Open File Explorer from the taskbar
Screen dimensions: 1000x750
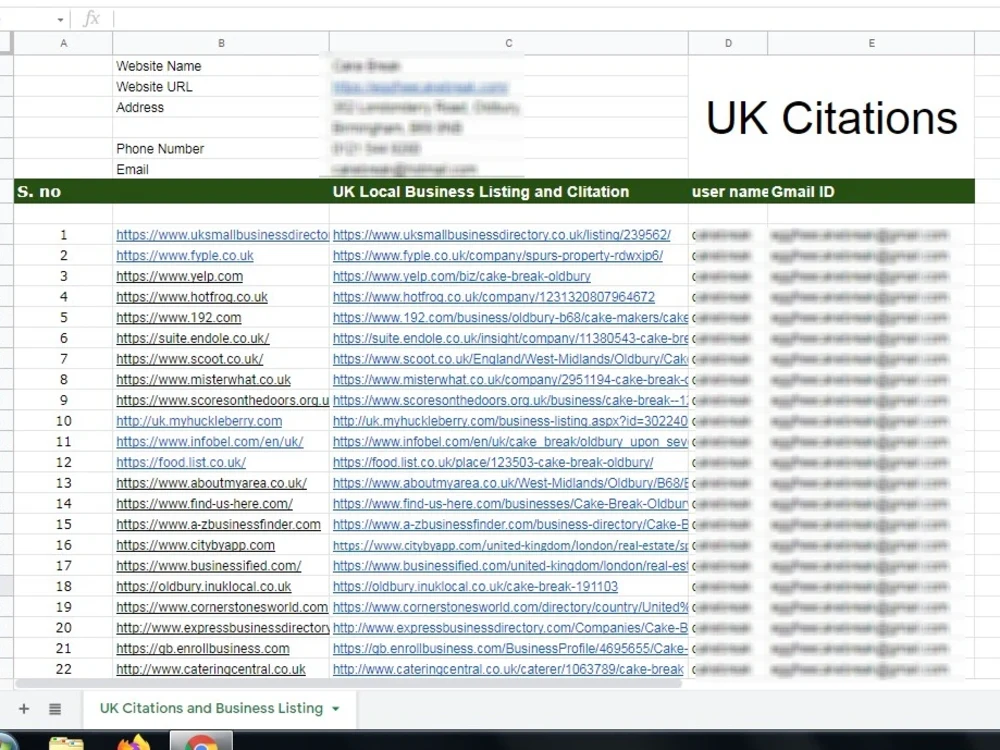(x=66, y=743)
